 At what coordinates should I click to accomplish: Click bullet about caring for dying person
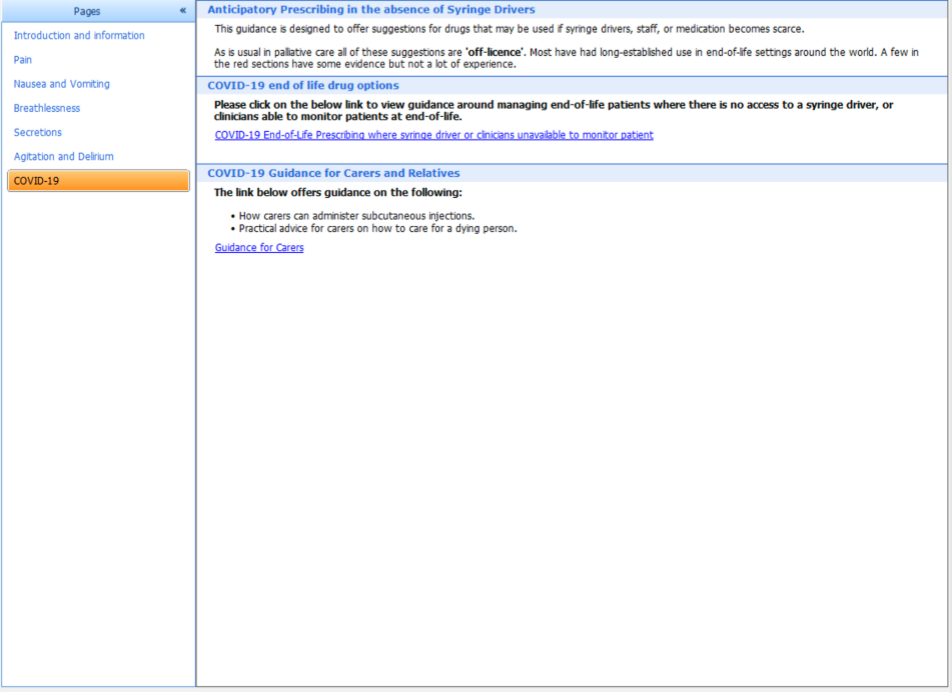[x=378, y=228]
